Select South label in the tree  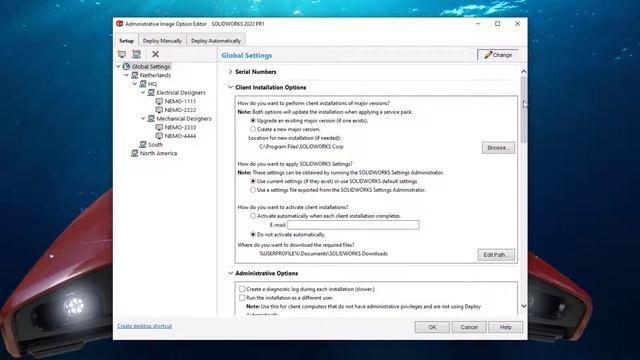click(155, 144)
